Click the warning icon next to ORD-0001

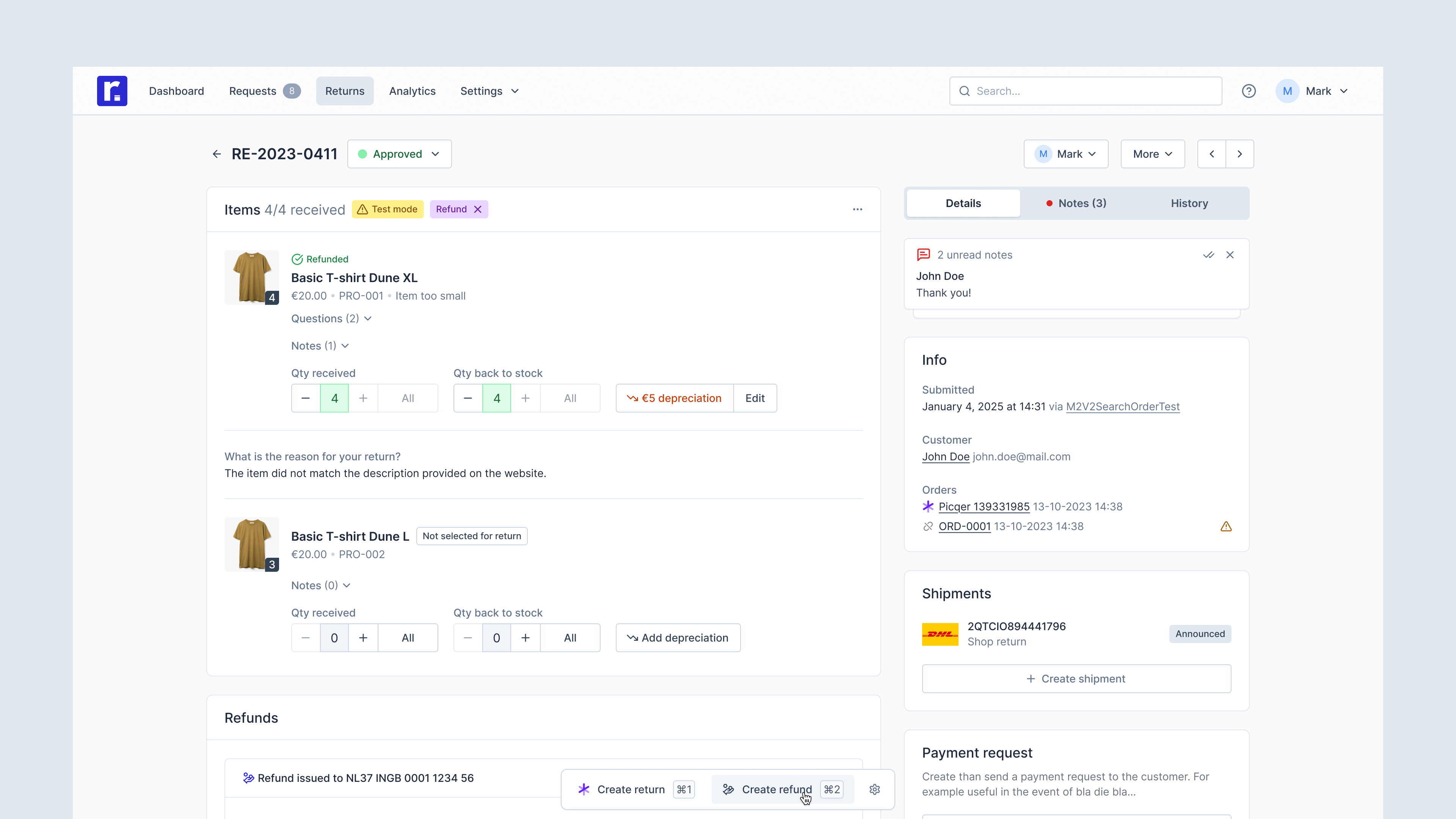(1226, 526)
